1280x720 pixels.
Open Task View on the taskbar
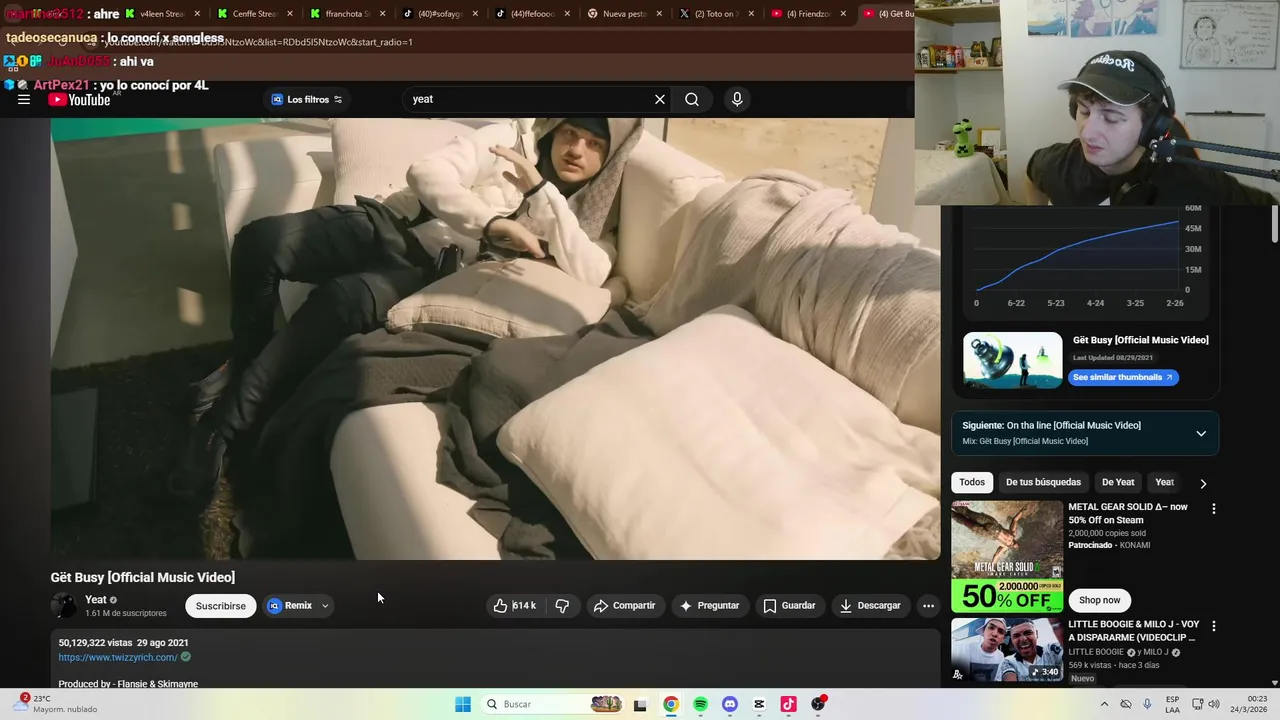[x=640, y=704]
